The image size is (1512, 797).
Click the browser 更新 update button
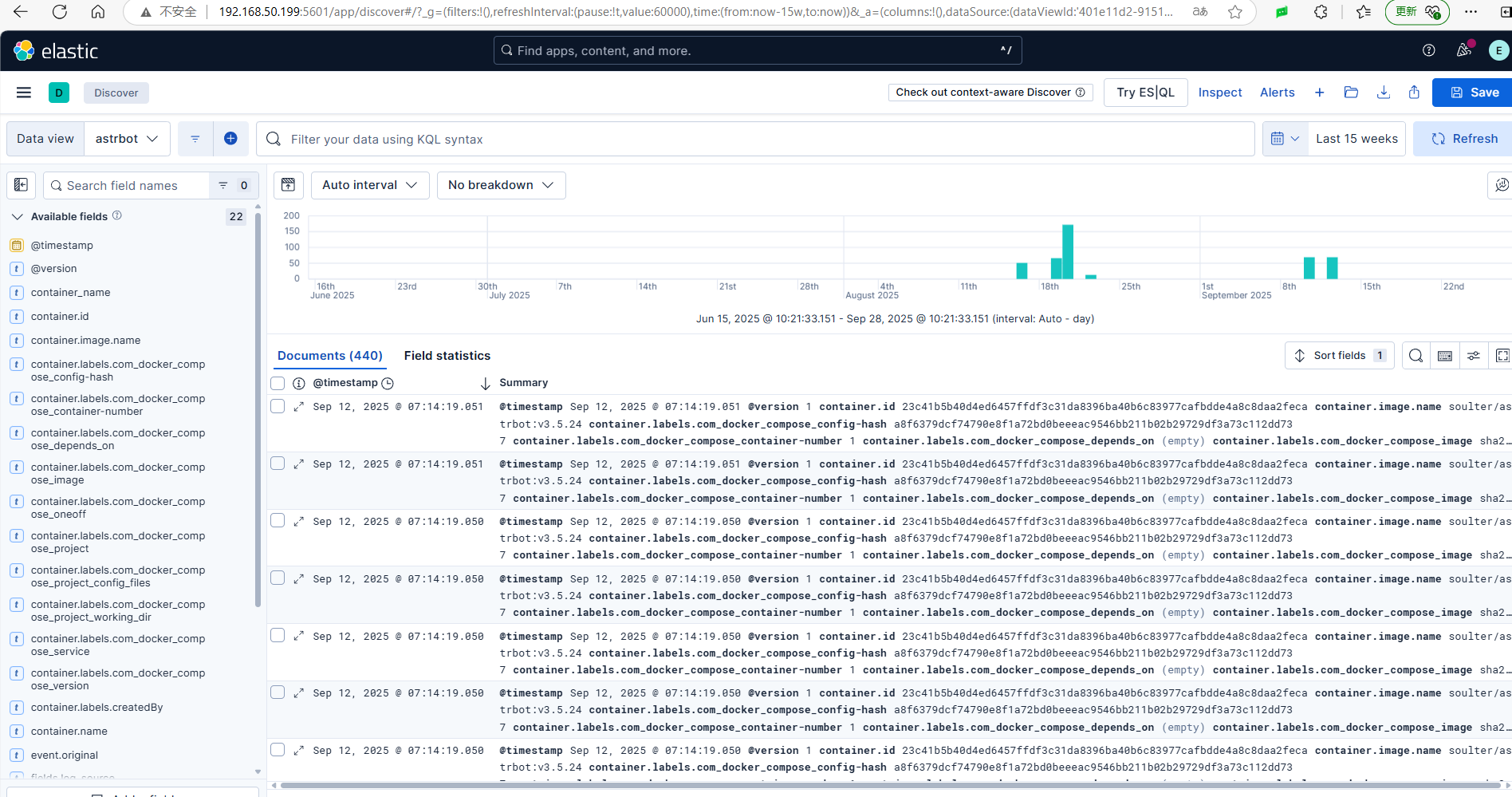pyautogui.click(x=1417, y=12)
